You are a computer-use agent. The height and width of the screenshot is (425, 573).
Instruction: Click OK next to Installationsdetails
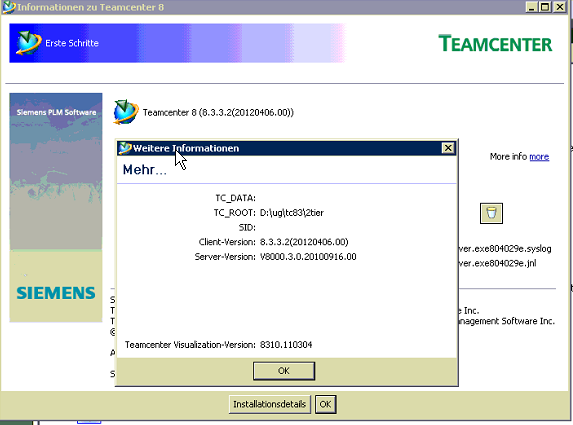(325, 404)
